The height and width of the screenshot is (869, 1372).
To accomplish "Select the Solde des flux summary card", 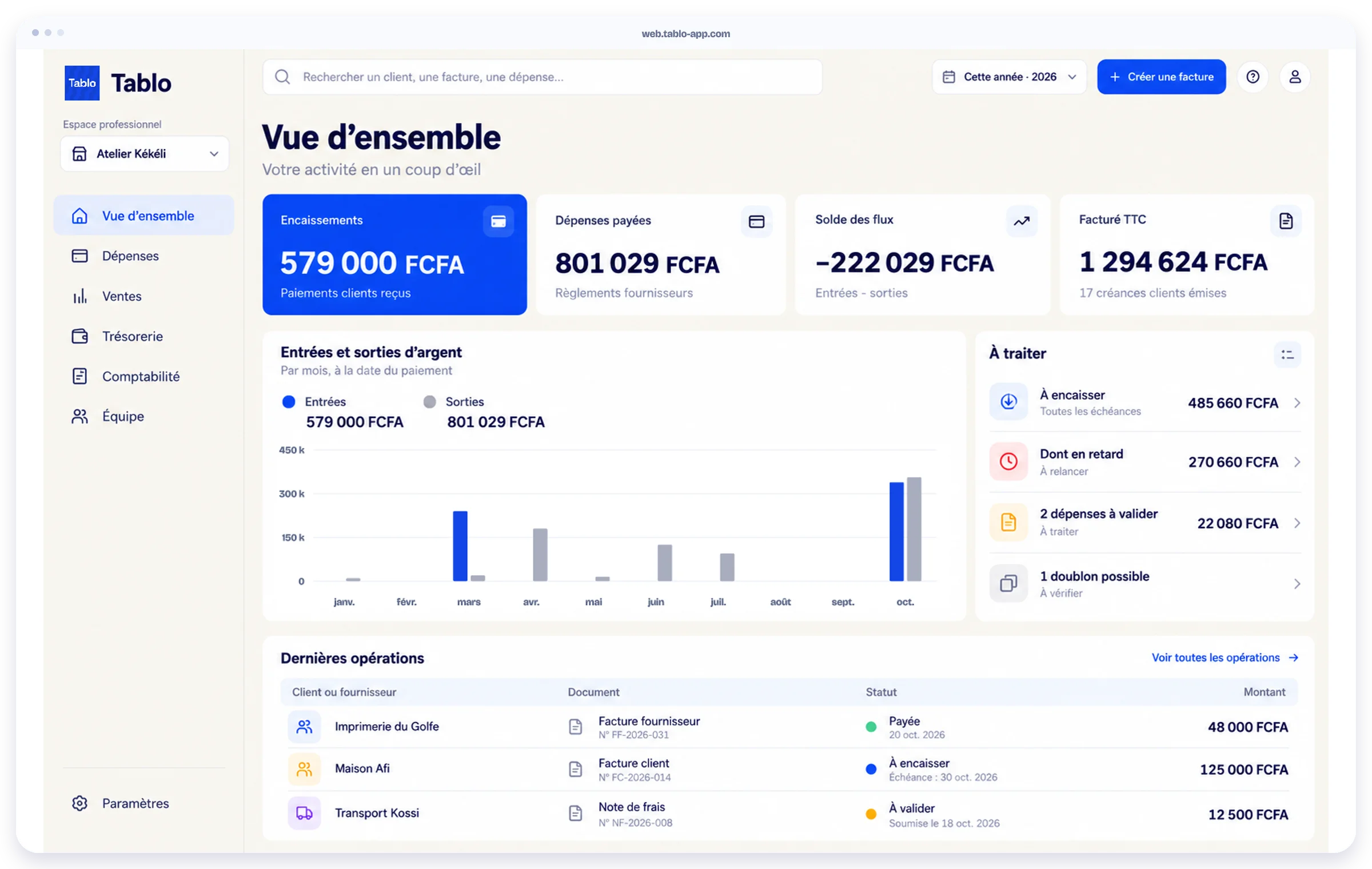I will [923, 254].
